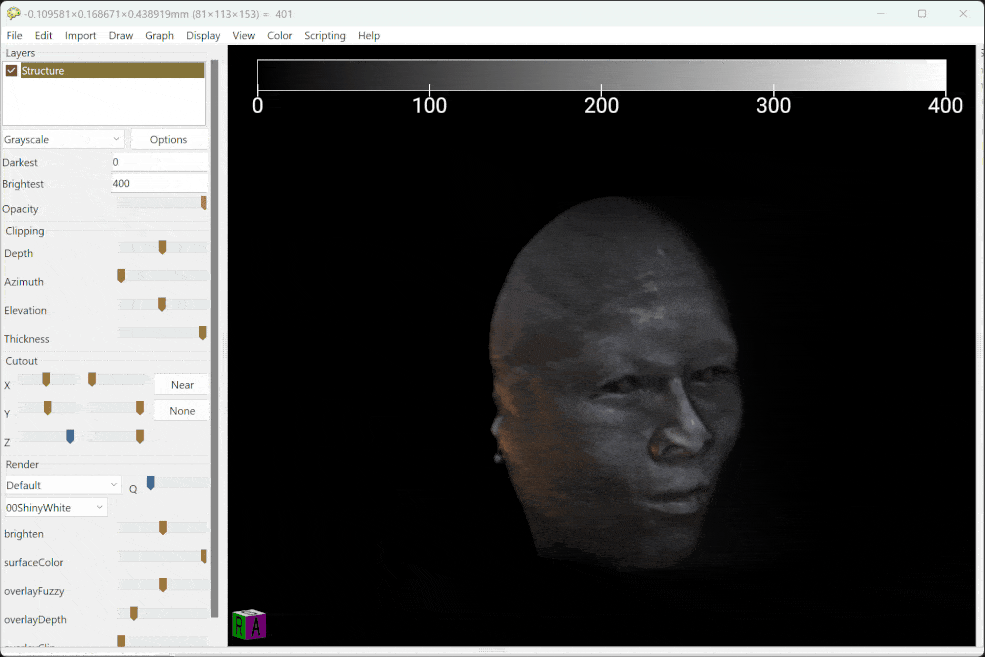Click the render quality Q slider handle
985x657 pixels.
150,483
